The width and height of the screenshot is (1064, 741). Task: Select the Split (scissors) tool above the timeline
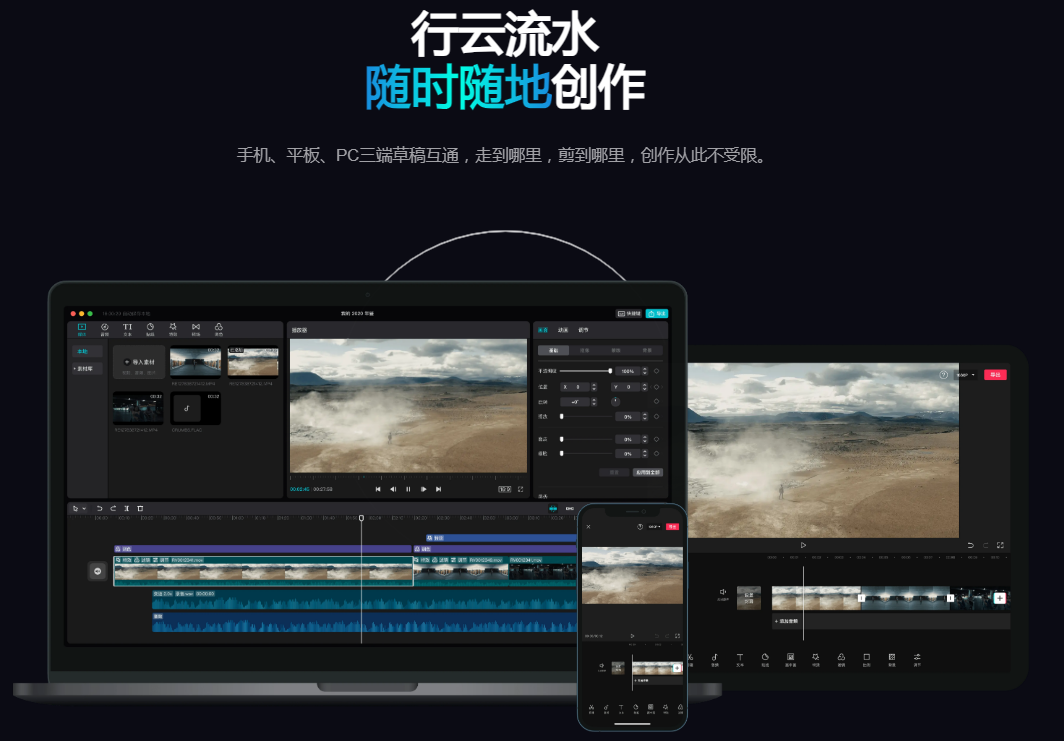(126, 508)
